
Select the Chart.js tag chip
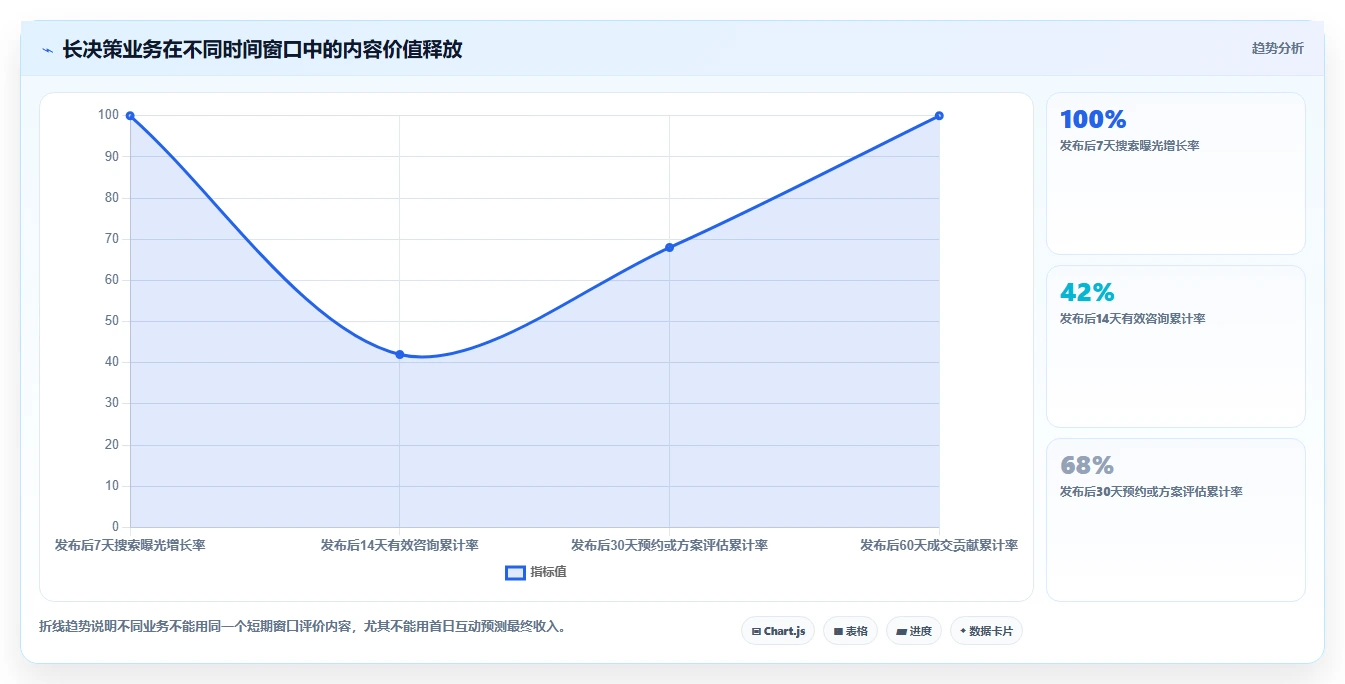tap(778, 631)
